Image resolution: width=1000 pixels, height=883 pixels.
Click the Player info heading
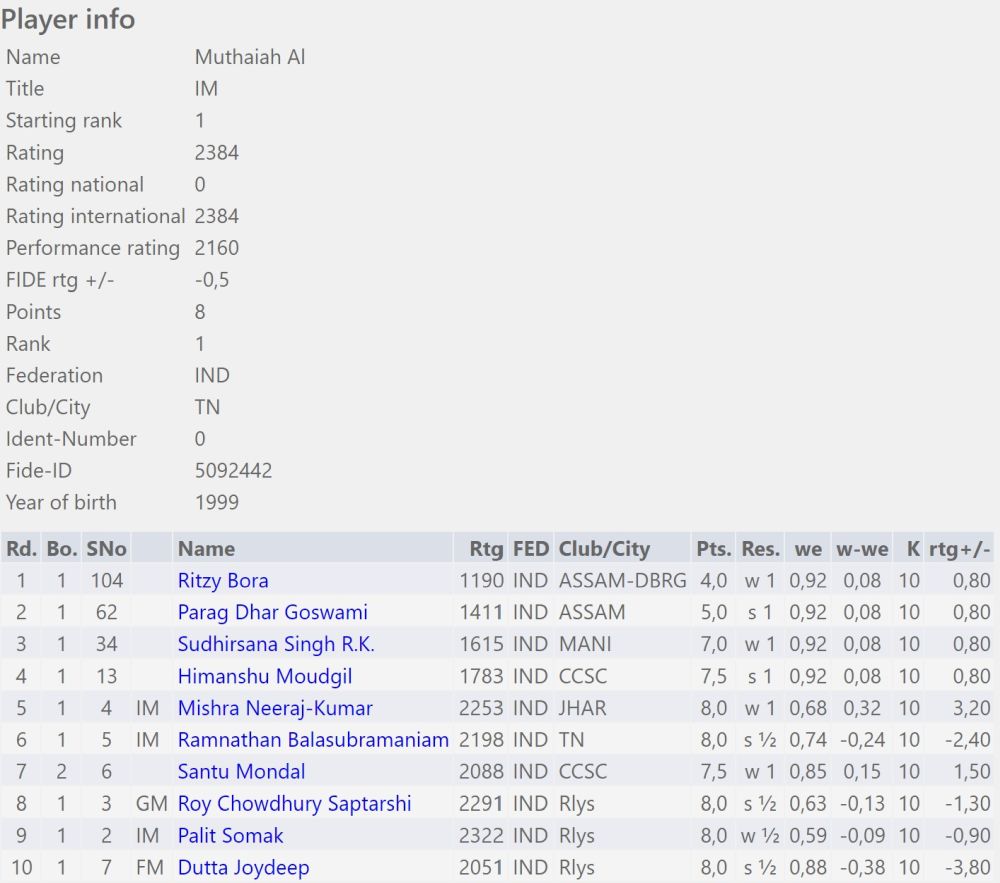68,19
